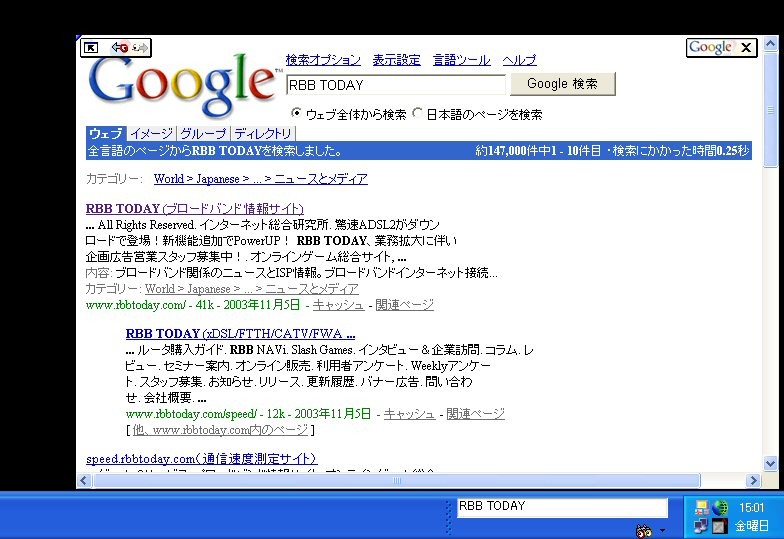Click the globe tray icon

tap(720, 508)
